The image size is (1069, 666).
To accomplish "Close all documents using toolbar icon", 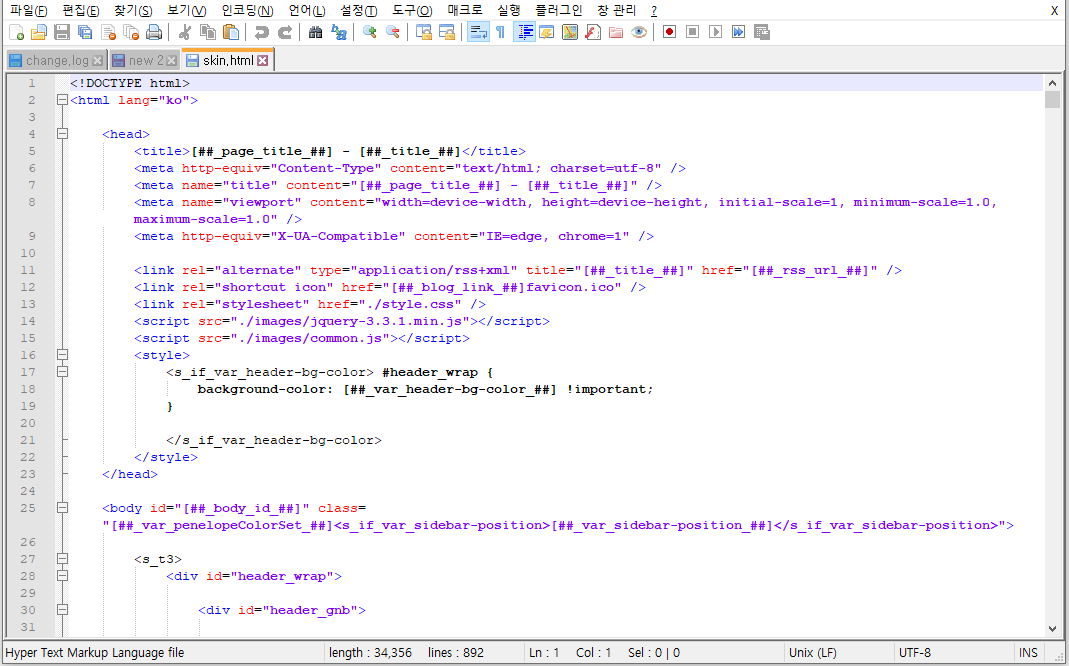I will tap(132, 32).
